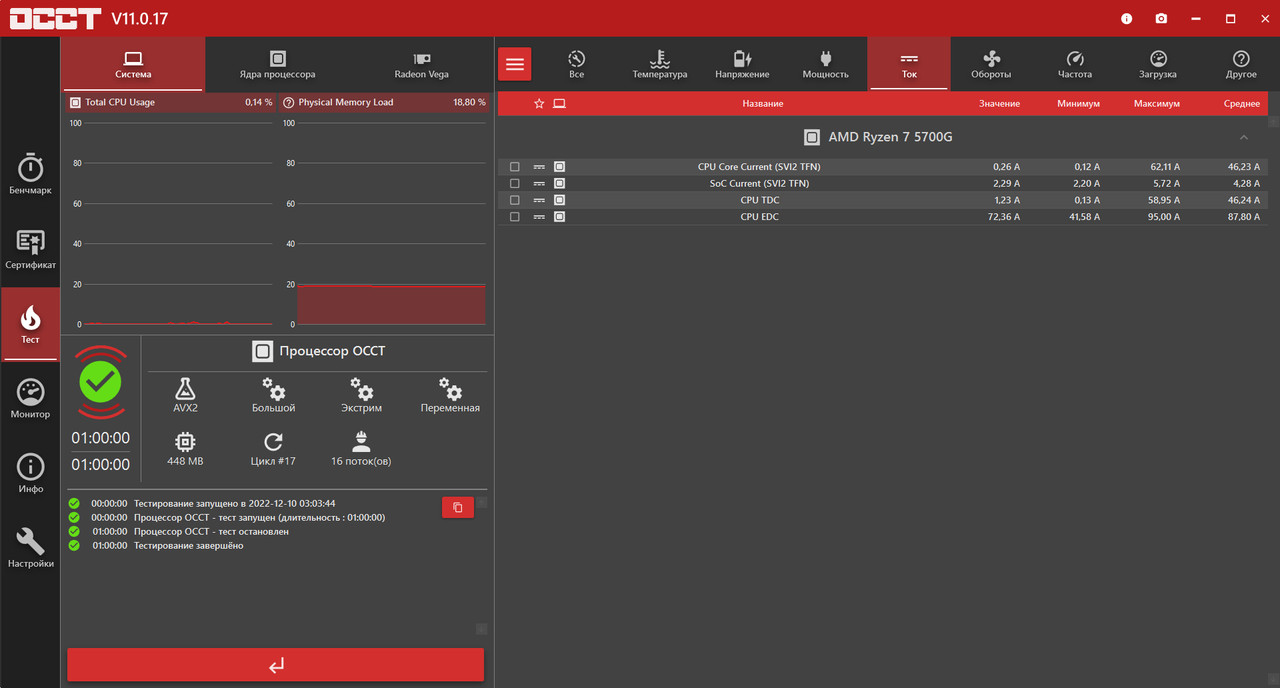Sort by Значение column

(999, 104)
